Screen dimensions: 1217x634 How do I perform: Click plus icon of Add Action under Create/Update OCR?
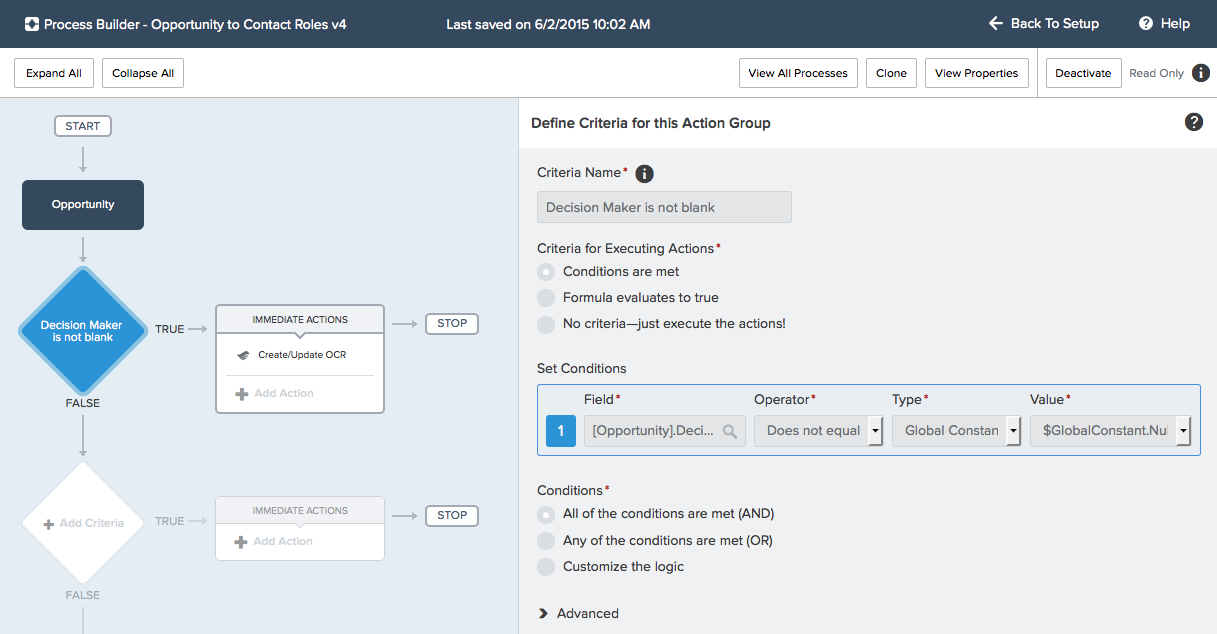coord(241,394)
